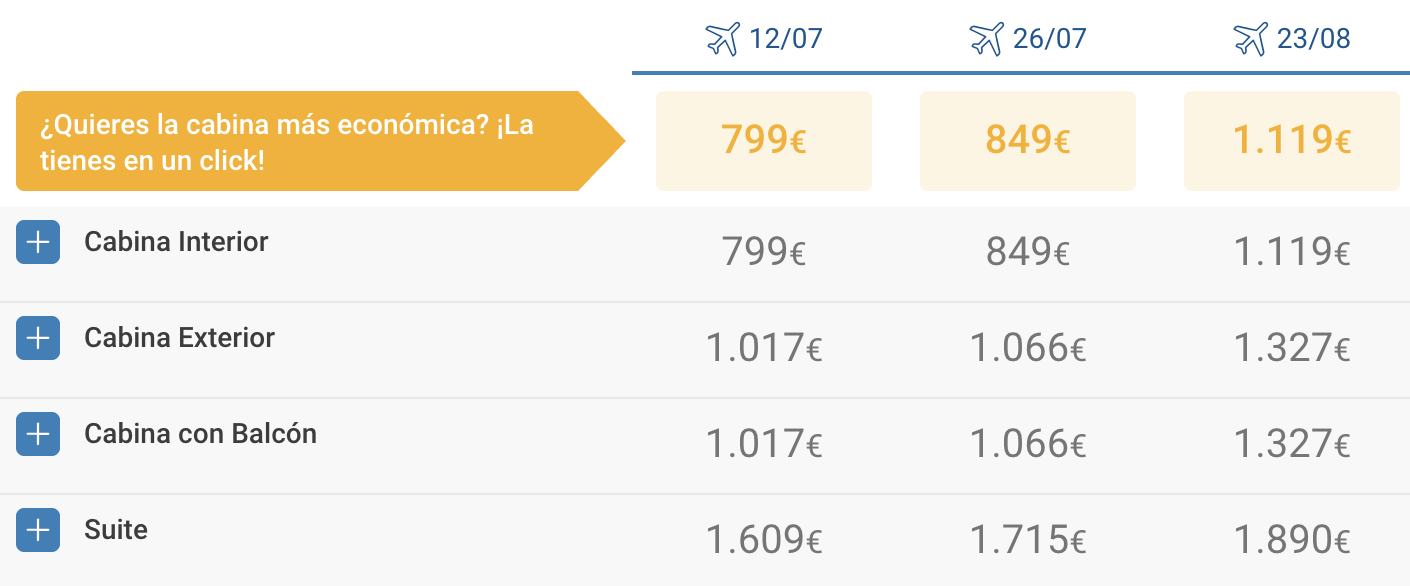Pick Suite price 1.609€ for 12/07

tap(764, 540)
